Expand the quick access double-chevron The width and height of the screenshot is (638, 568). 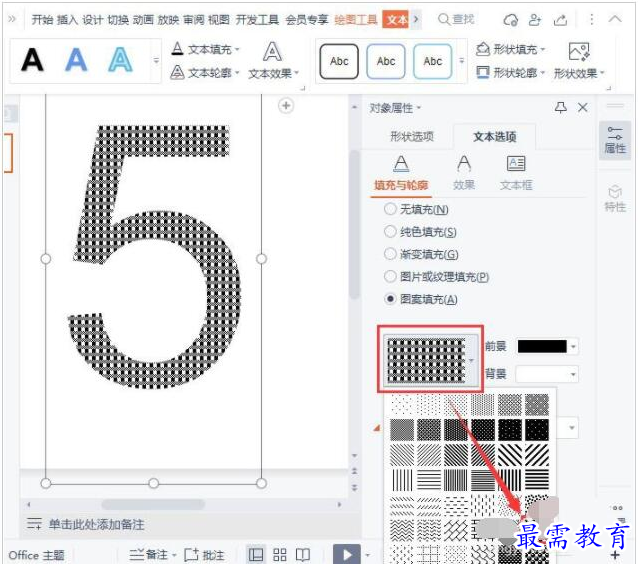point(12,19)
